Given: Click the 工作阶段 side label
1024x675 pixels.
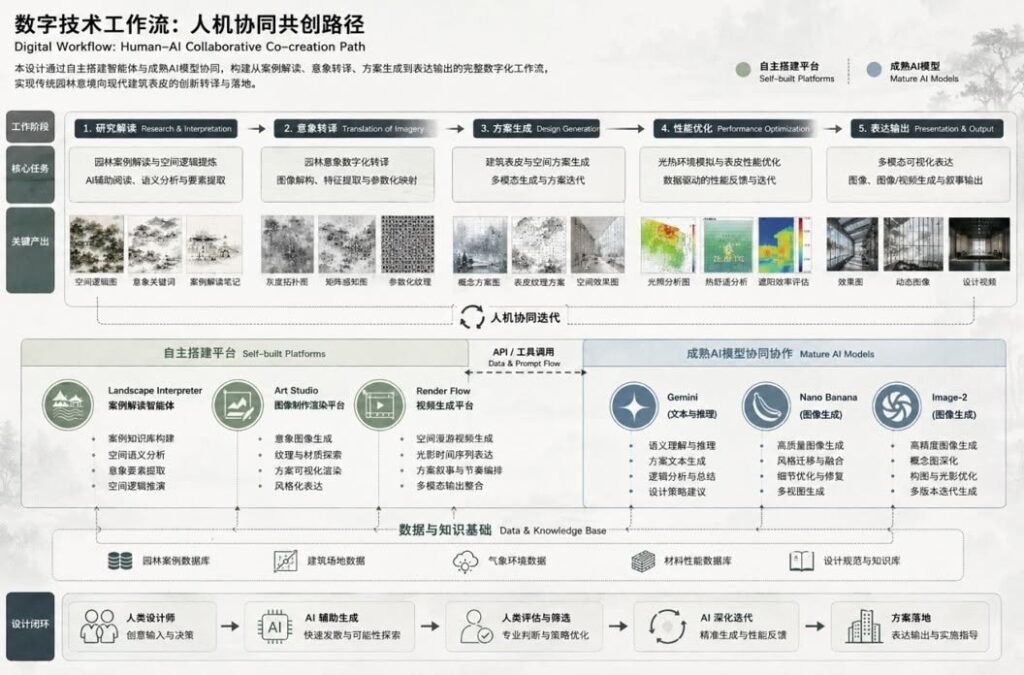Looking at the screenshot, I should pyautogui.click(x=30, y=127).
